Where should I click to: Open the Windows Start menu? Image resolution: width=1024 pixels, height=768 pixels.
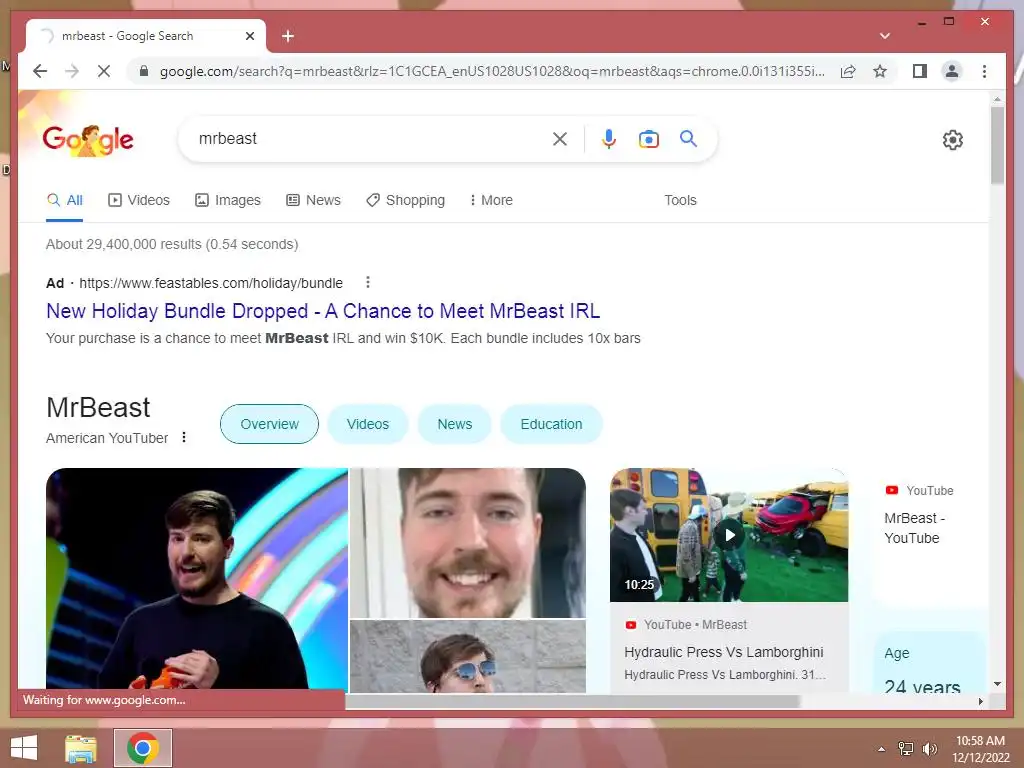click(x=24, y=748)
